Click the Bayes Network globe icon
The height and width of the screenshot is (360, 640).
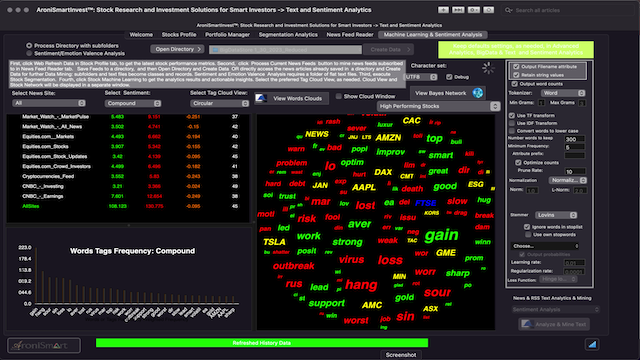[478, 93]
